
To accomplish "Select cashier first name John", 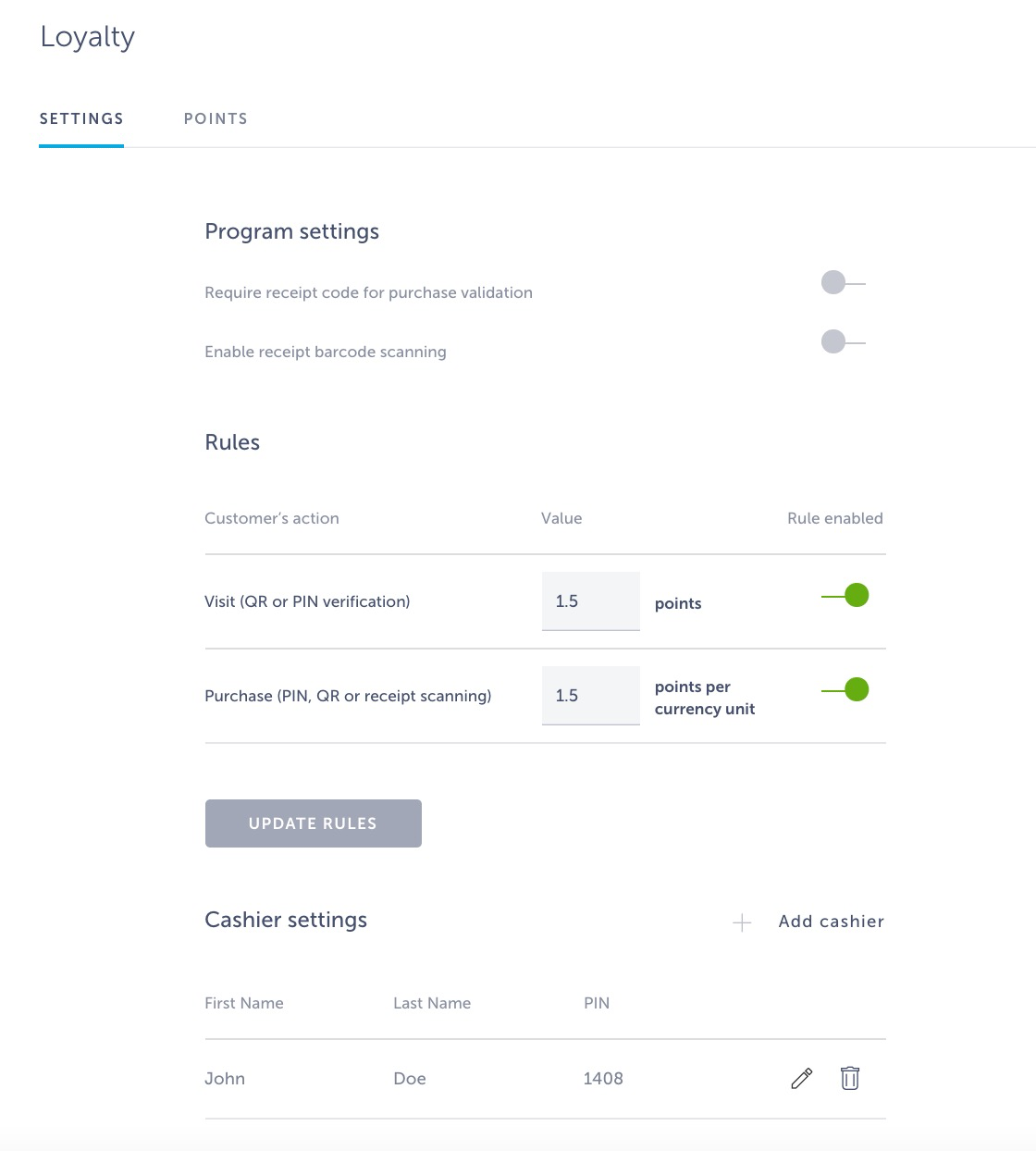I will 225,1079.
